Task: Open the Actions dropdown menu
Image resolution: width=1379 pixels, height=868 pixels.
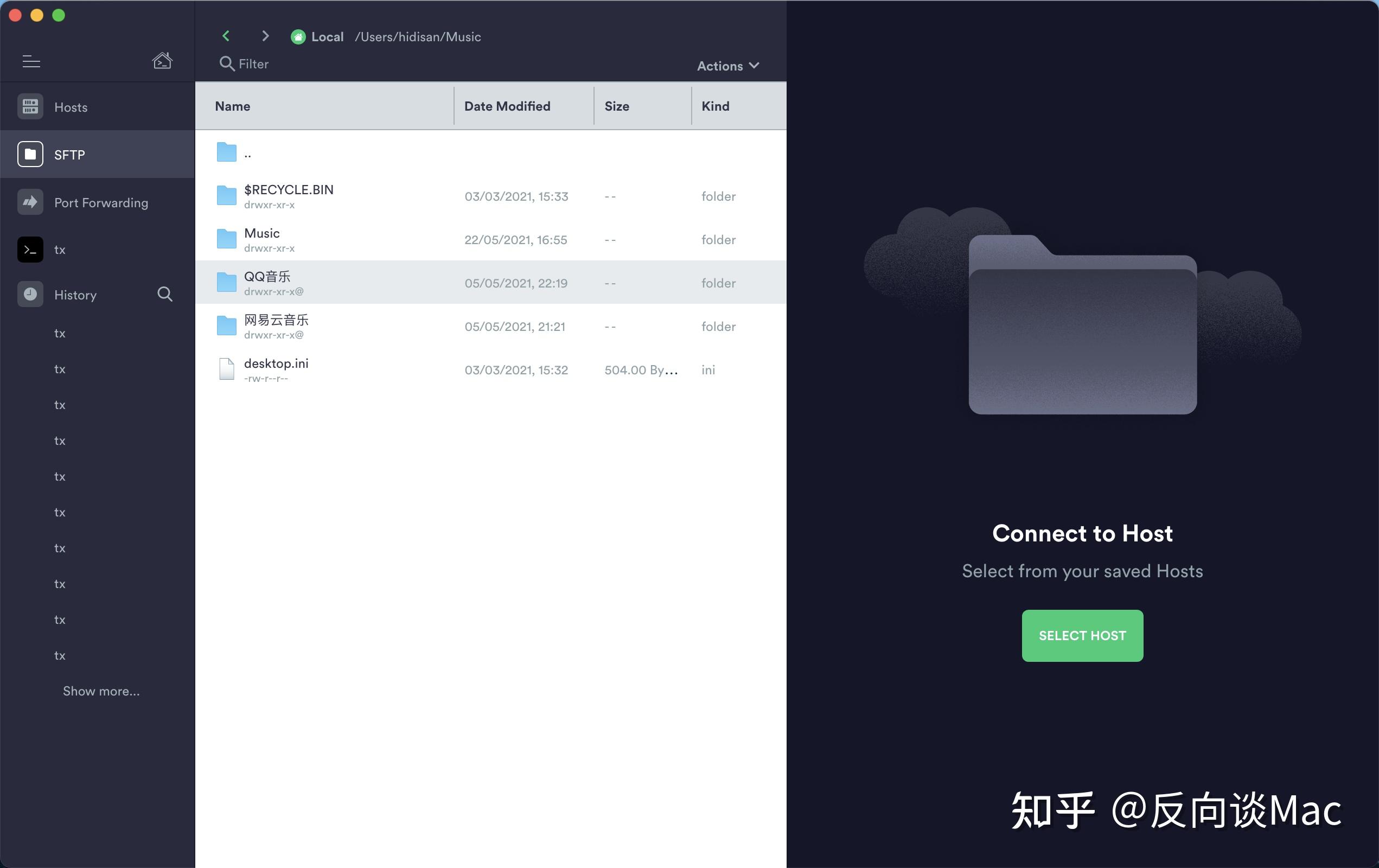Action: point(728,66)
